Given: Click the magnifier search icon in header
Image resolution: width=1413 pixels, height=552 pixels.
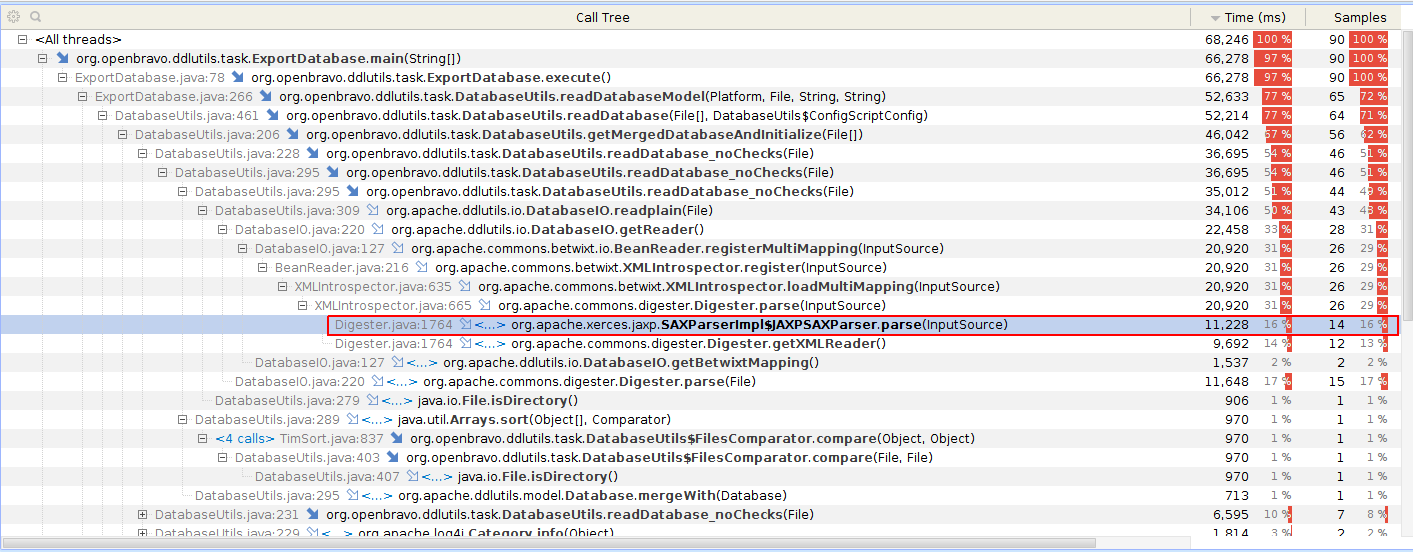Looking at the screenshot, I should click(x=35, y=17).
